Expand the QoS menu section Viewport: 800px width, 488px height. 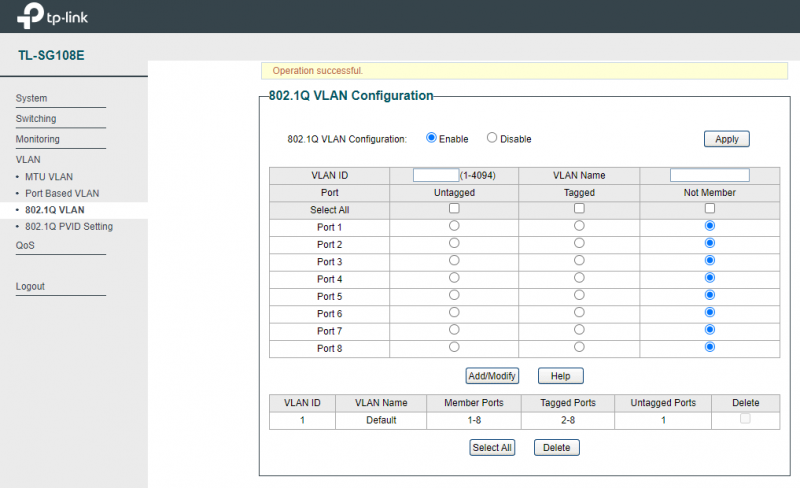click(25, 245)
